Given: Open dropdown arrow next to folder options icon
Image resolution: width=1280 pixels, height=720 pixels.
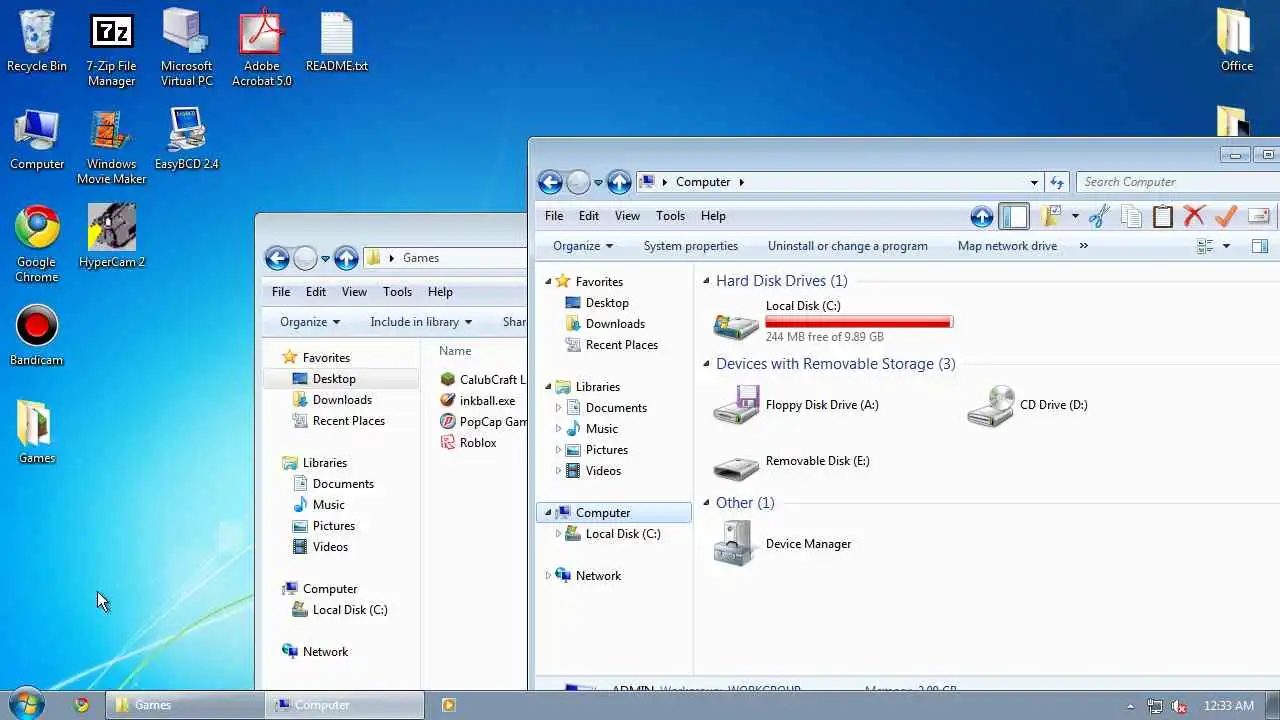Looking at the screenshot, I should pyautogui.click(x=1075, y=216).
